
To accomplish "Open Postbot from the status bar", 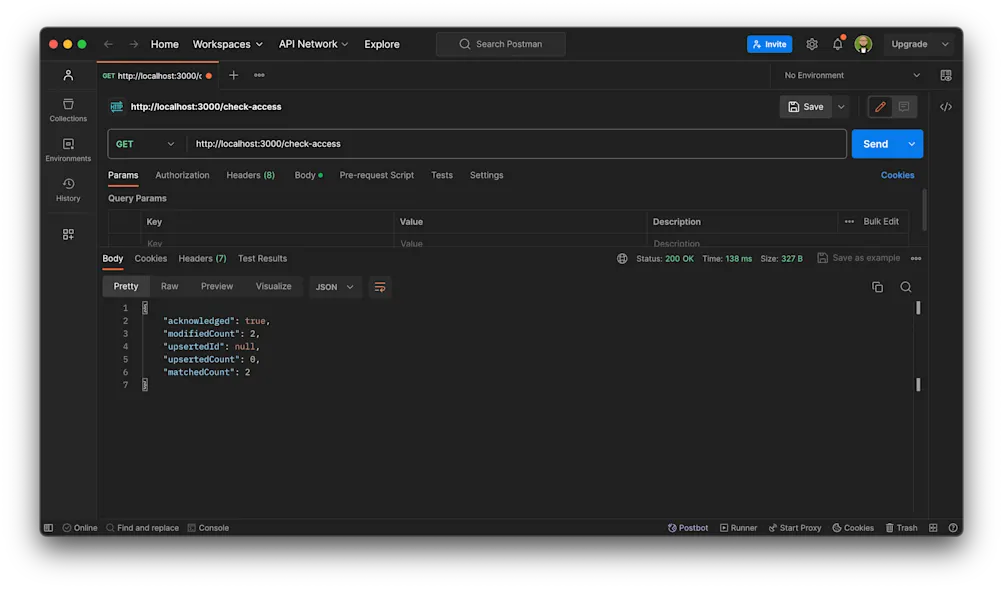I will coord(688,527).
